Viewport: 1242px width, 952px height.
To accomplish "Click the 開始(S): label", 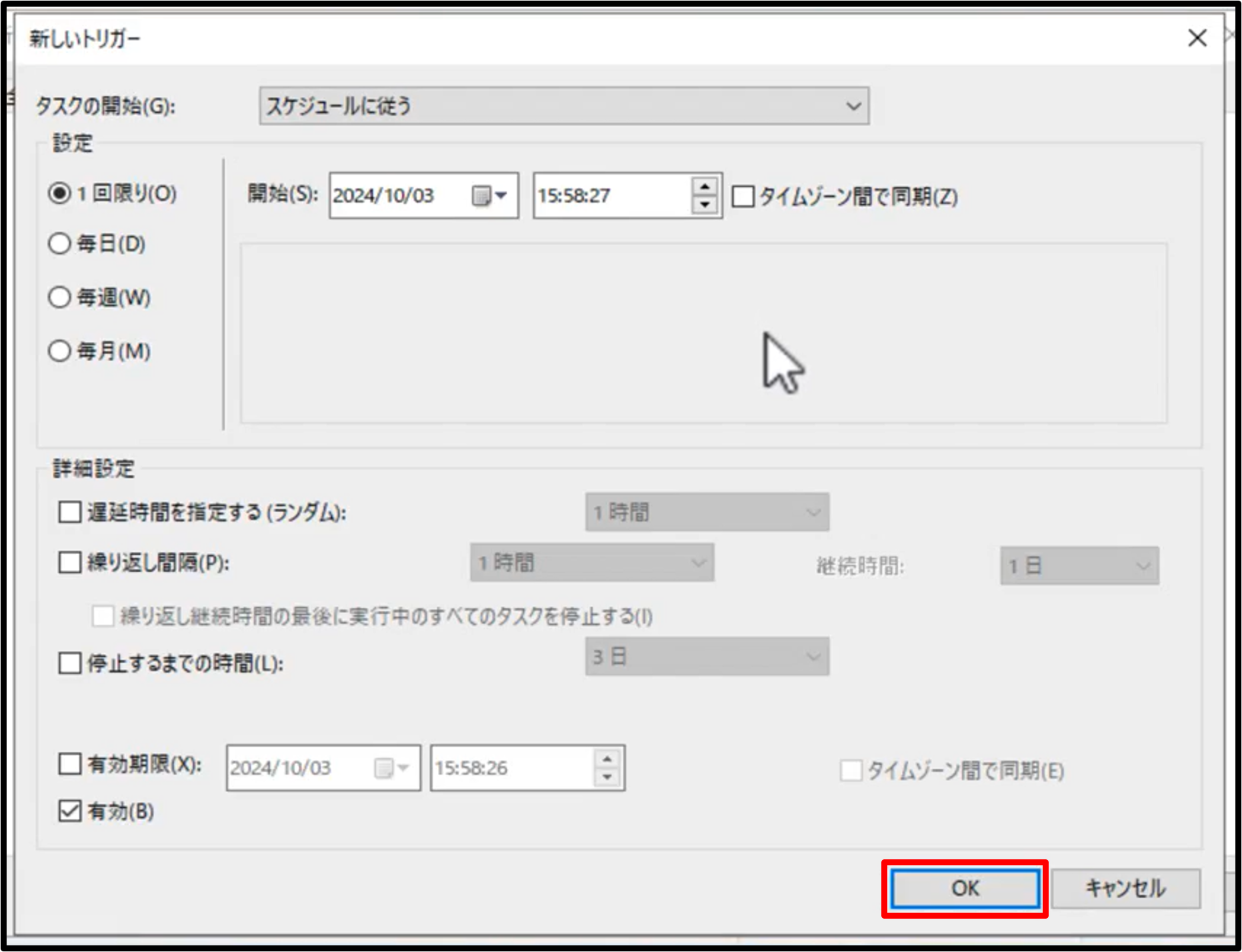I will tap(283, 194).
